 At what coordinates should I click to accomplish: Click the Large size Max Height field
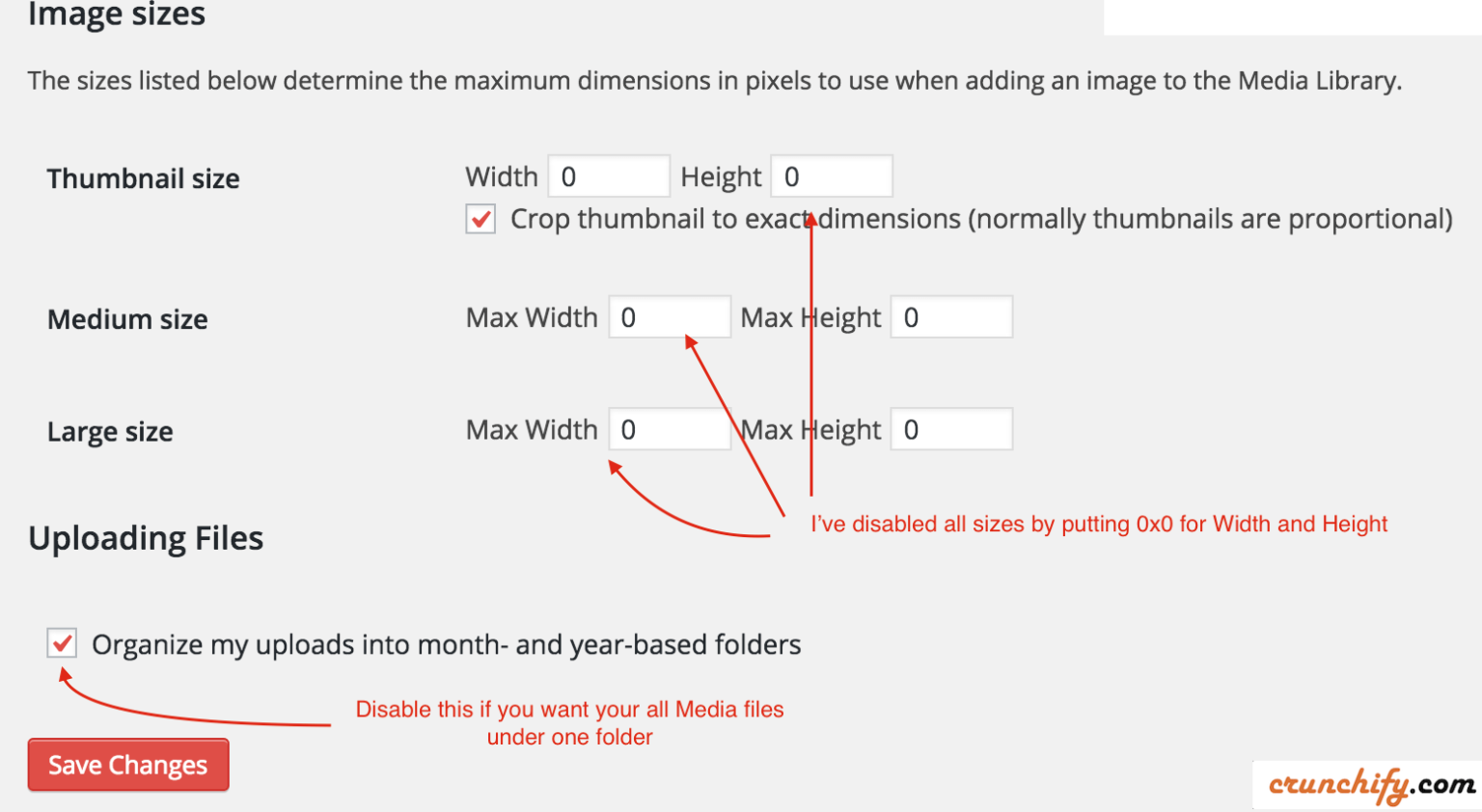[950, 428]
